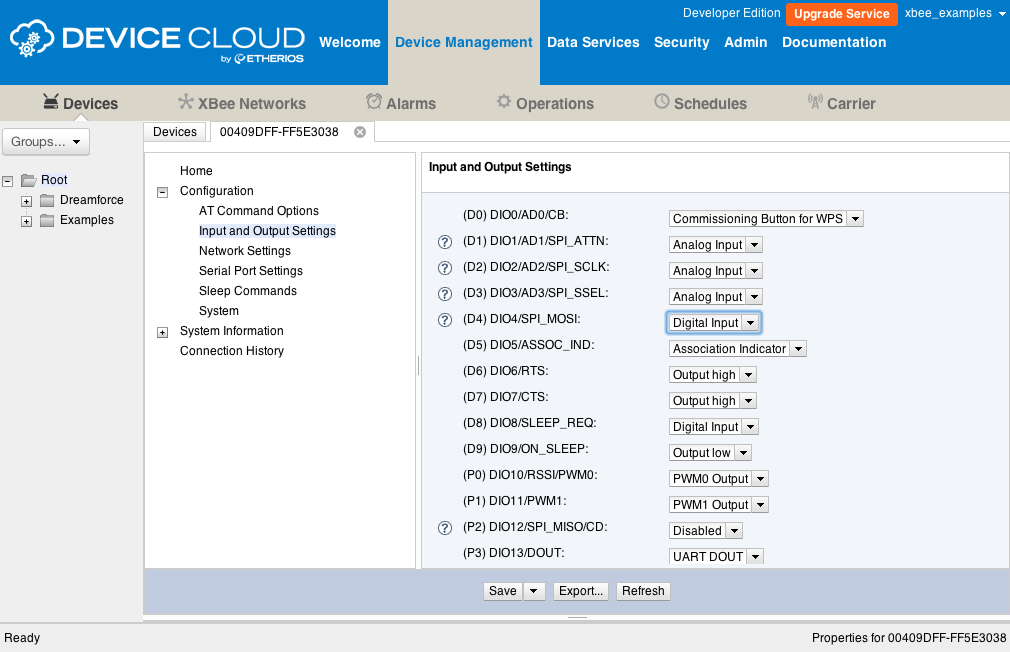
Task: Click the Export... button
Action: [x=581, y=591]
